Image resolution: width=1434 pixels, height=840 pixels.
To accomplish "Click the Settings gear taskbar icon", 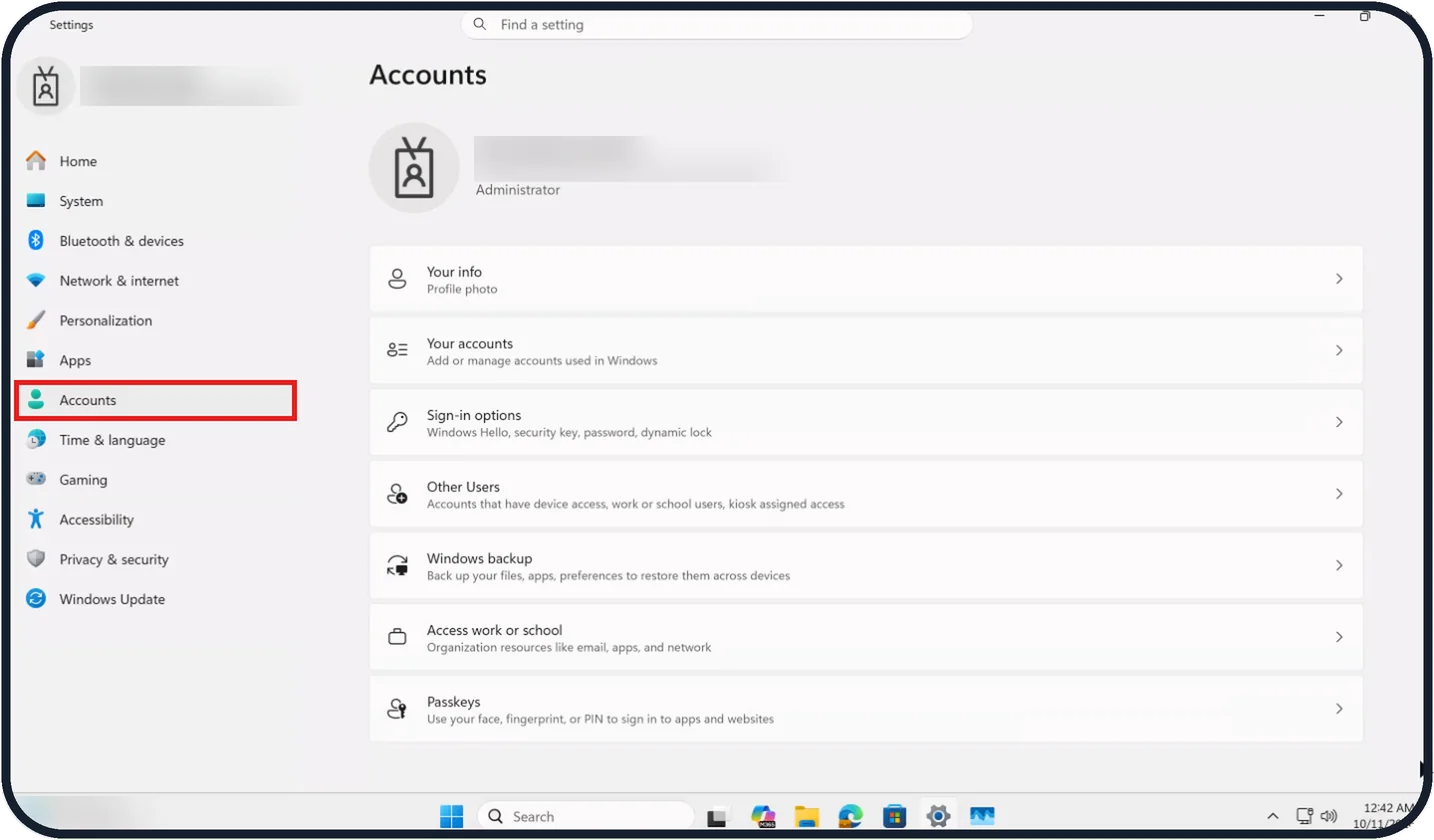I will tap(938, 816).
